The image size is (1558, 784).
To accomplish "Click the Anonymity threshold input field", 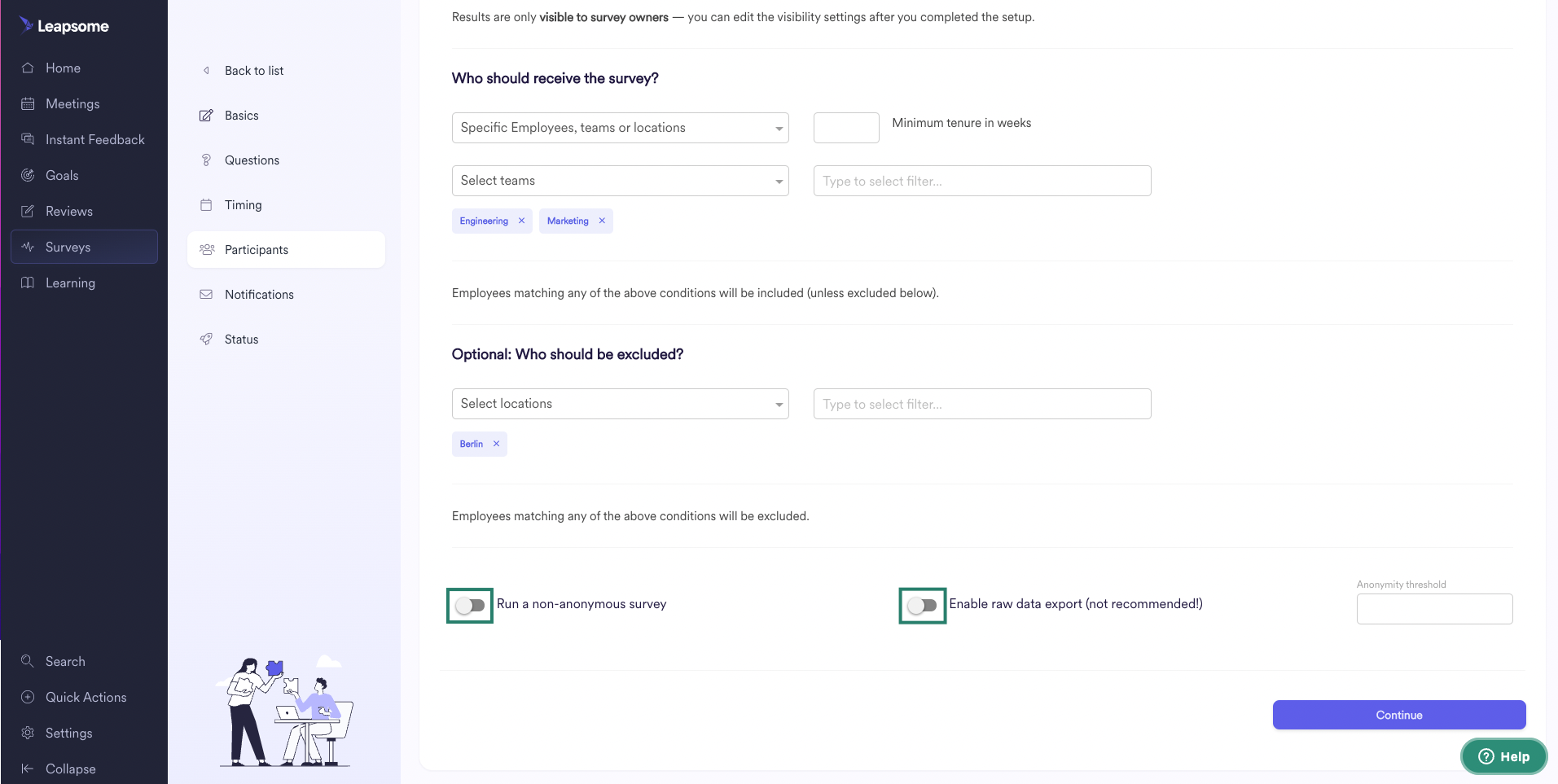I will pos(1434,609).
